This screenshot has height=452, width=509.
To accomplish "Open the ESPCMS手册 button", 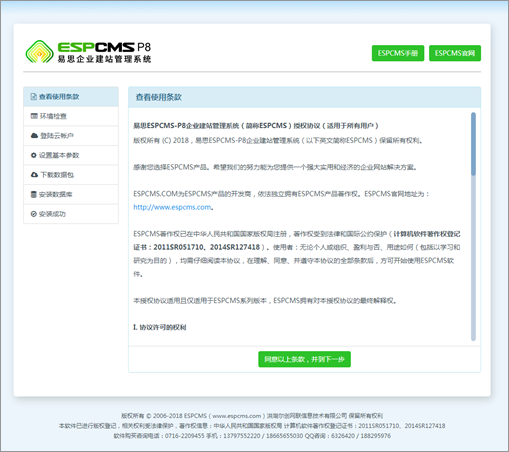I will pyautogui.click(x=398, y=53).
